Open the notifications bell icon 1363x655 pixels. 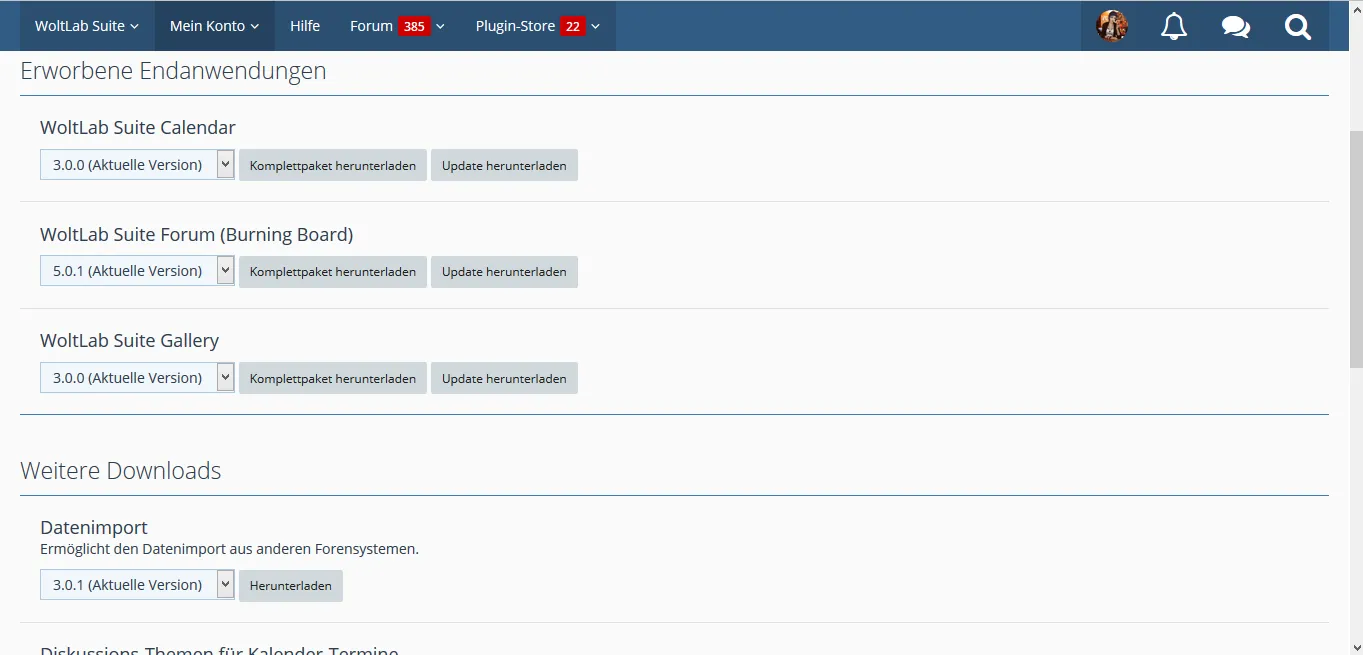pyautogui.click(x=1174, y=26)
